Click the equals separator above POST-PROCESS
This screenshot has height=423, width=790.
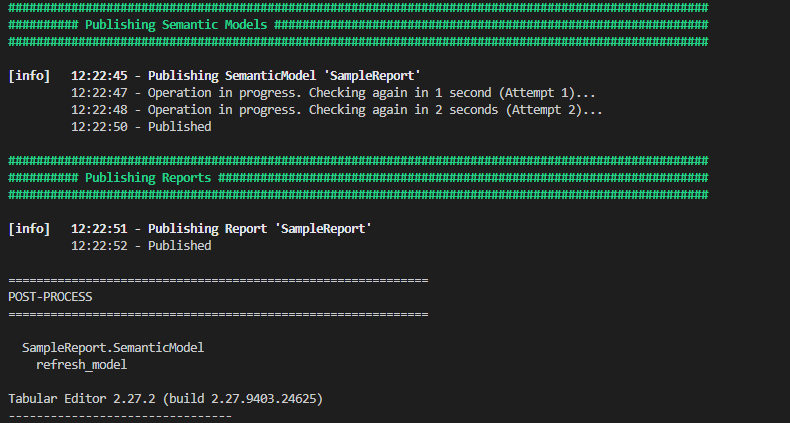[218, 279]
